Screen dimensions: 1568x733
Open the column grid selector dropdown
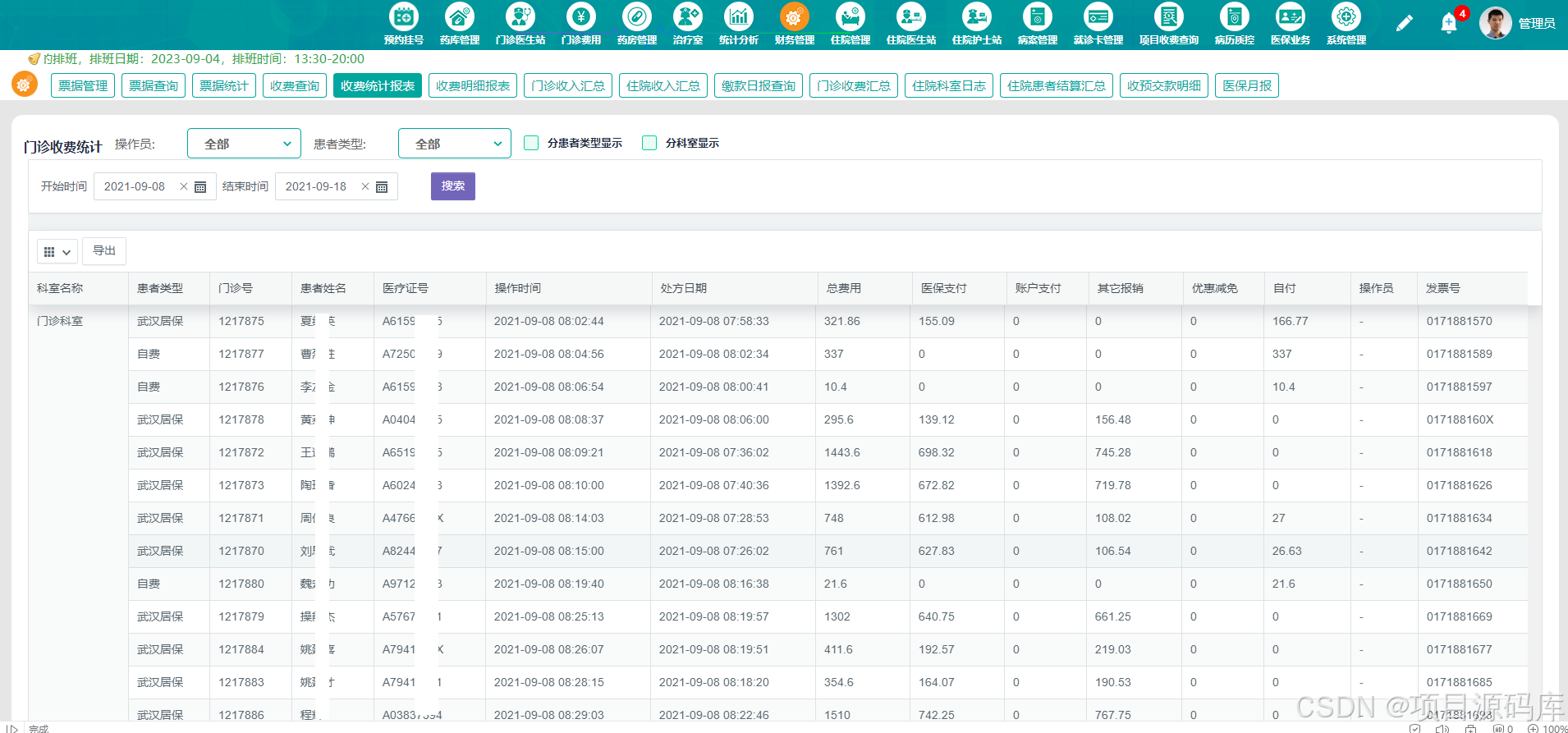57,252
